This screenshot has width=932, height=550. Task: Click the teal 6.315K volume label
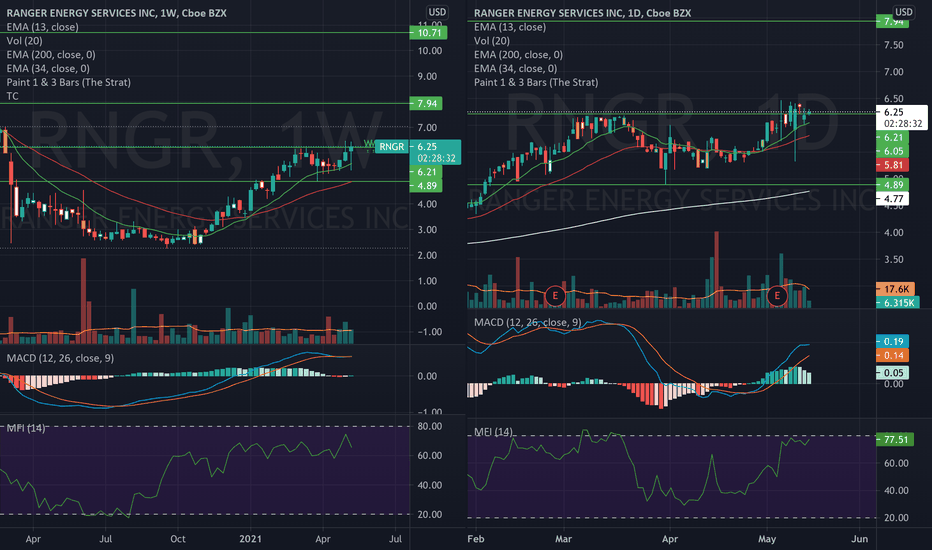[x=898, y=303]
